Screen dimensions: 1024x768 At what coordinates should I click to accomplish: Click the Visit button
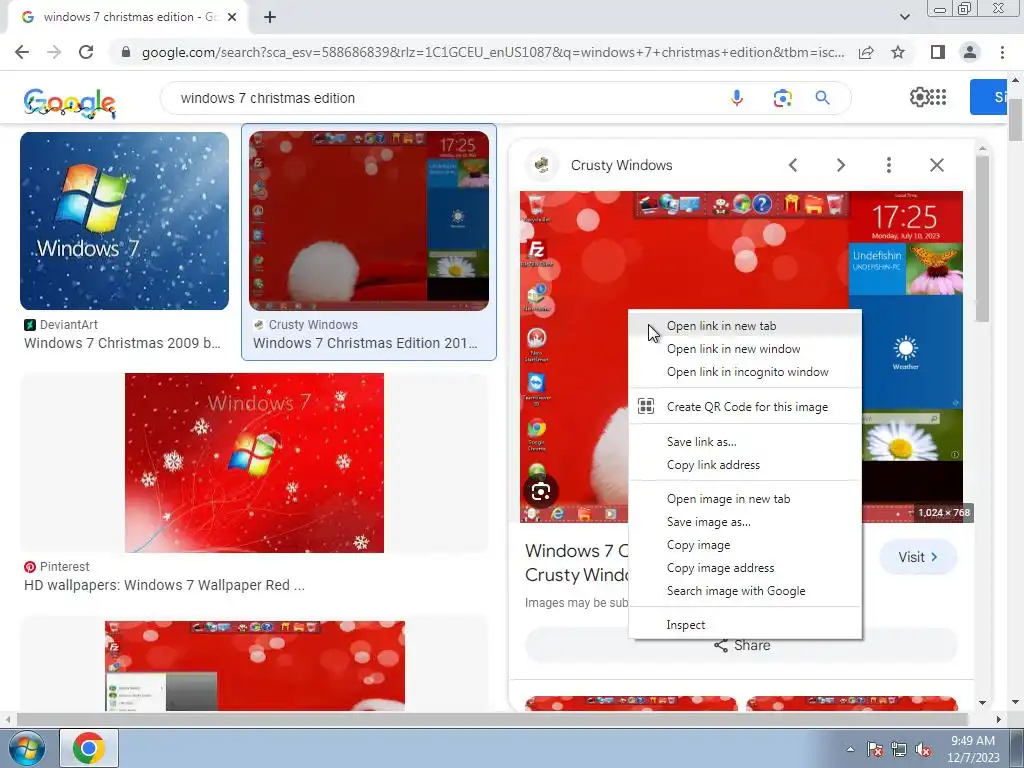tap(918, 557)
